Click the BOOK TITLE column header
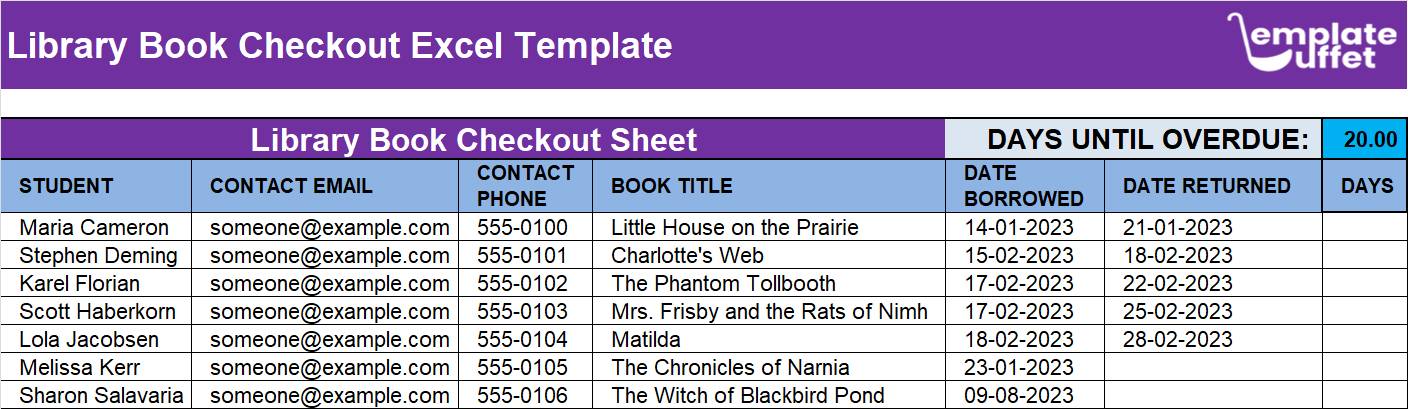Screen dimensions: 1408x409 tap(769, 186)
